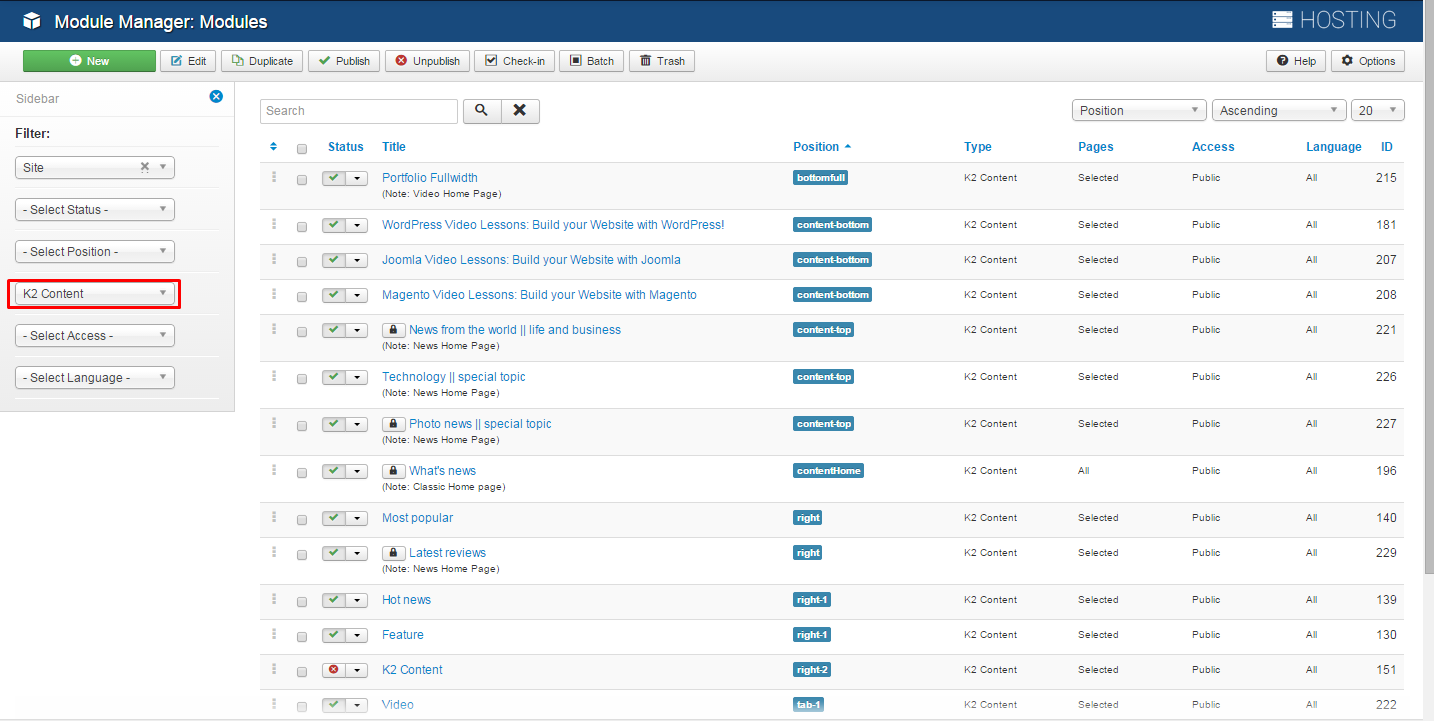Toggle published status of Most popular module
Viewport: 1434px width, 721px height.
tap(334, 518)
